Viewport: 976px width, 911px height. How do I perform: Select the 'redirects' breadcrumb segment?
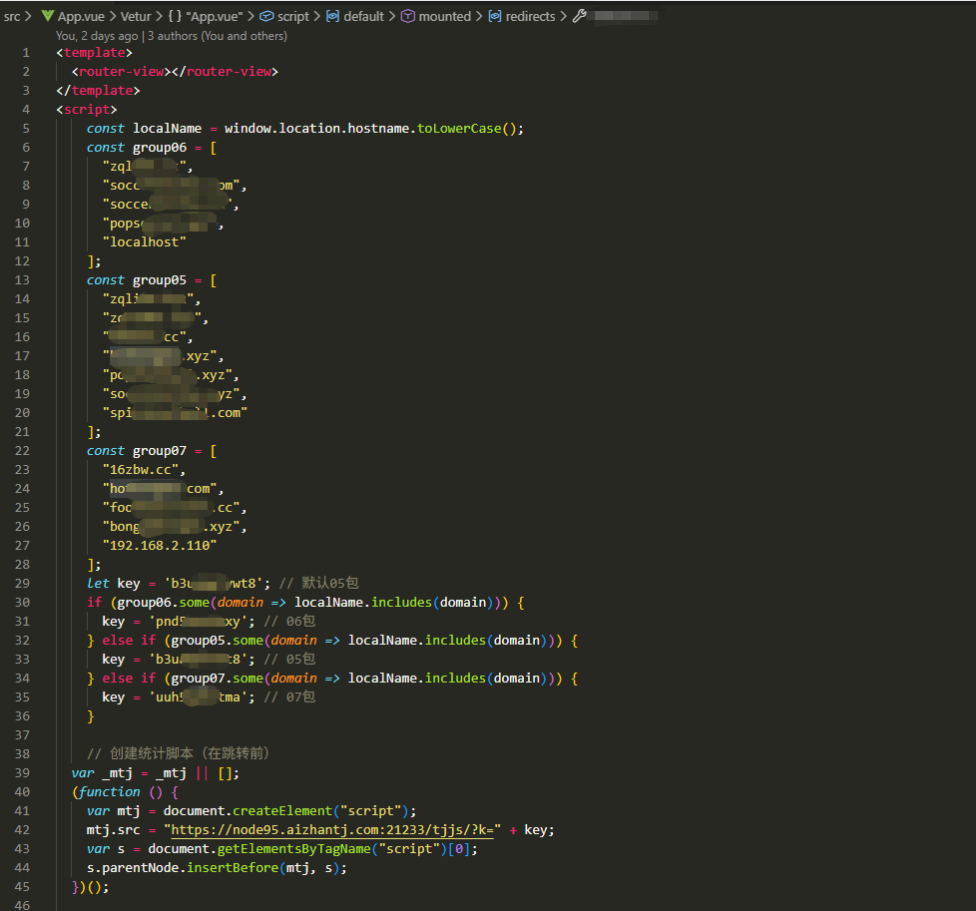click(530, 17)
